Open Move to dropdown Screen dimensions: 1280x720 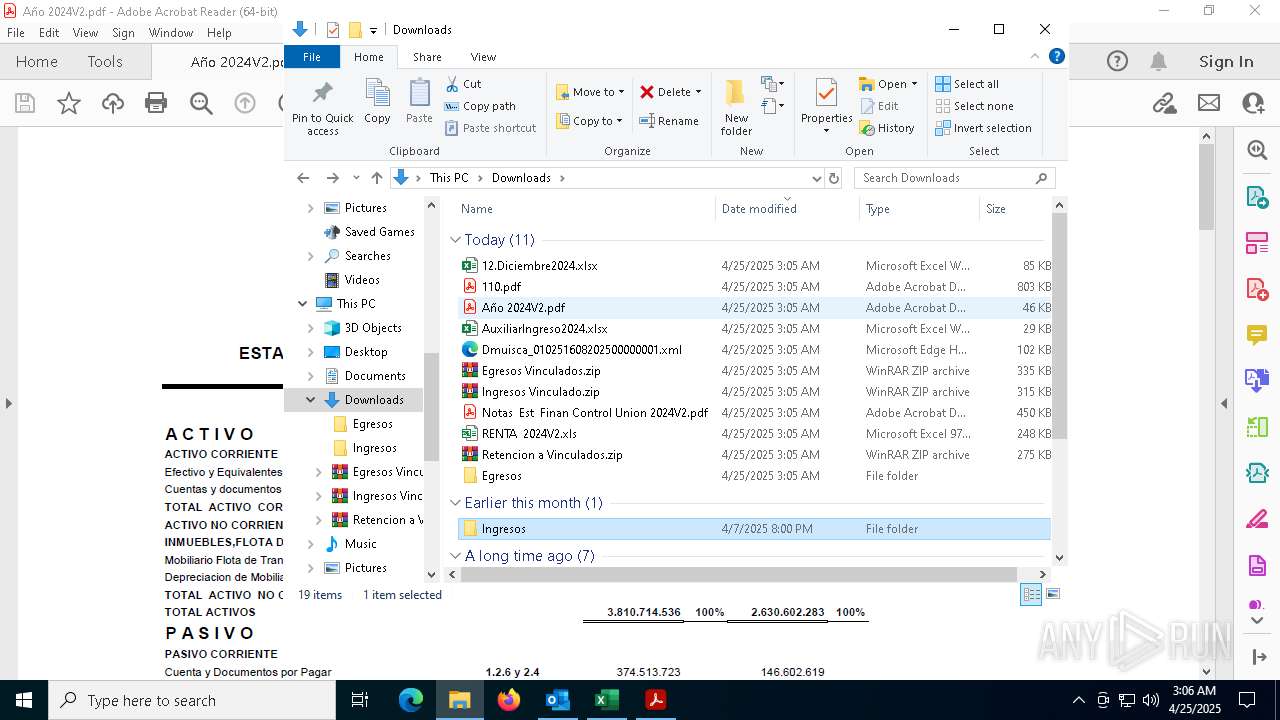[x=590, y=92]
